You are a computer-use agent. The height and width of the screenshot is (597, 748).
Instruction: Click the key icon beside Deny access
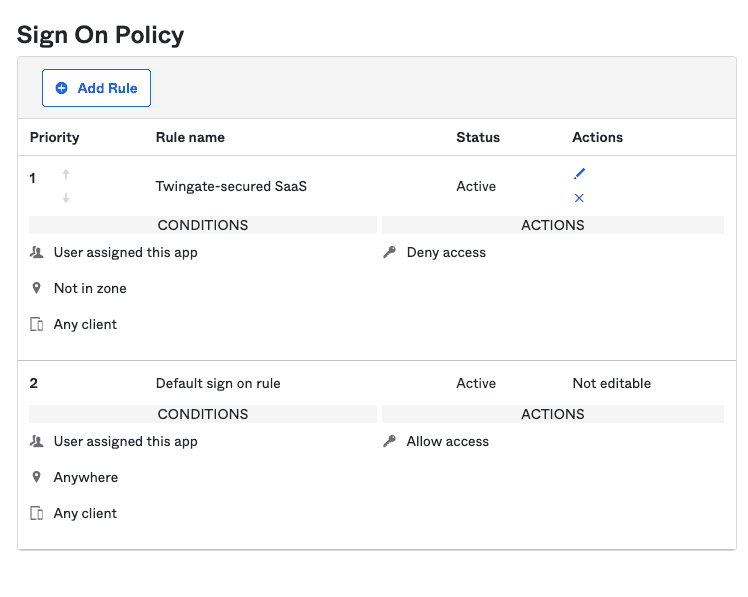[x=390, y=252]
